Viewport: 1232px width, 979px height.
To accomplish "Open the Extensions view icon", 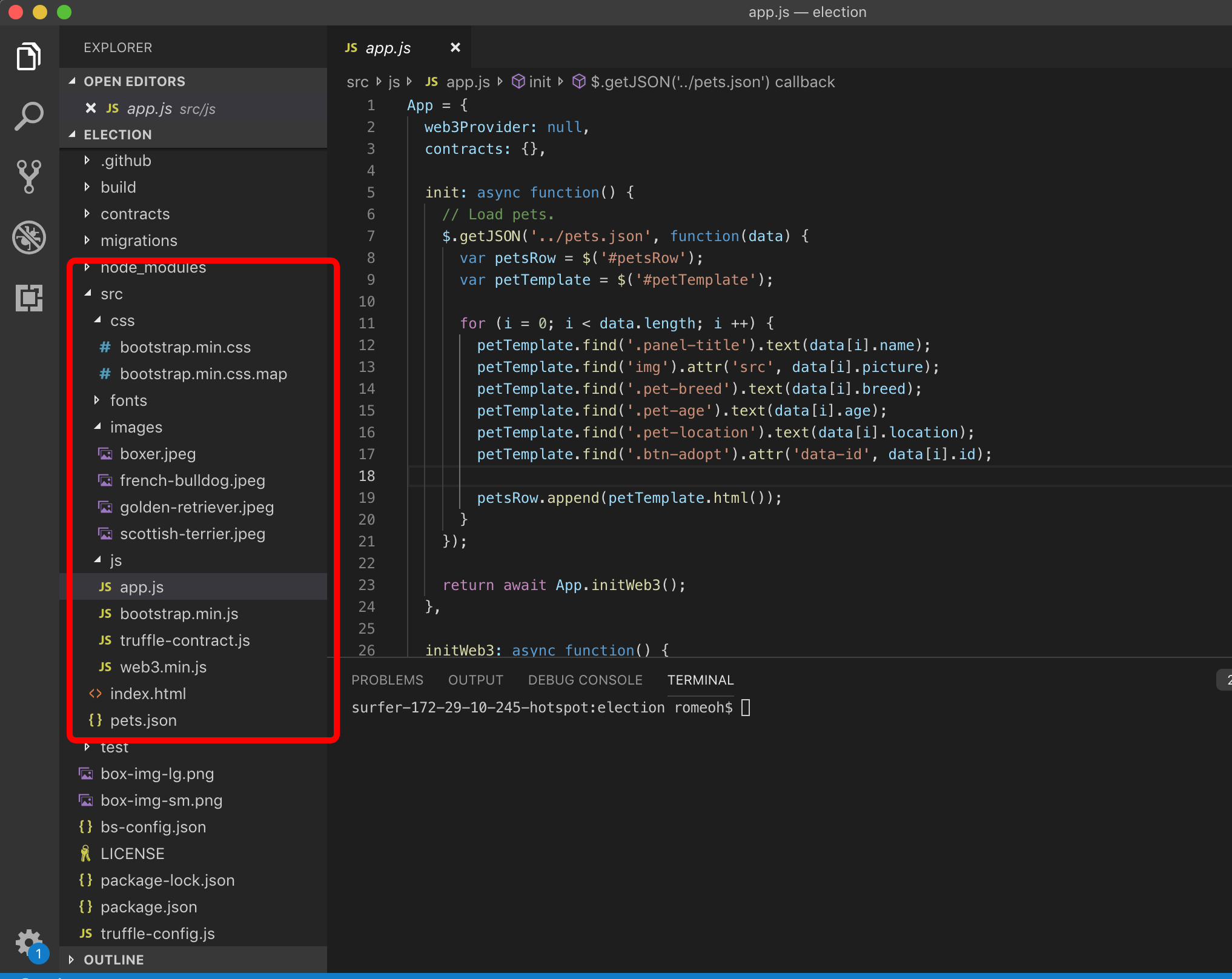I will tap(28, 297).
